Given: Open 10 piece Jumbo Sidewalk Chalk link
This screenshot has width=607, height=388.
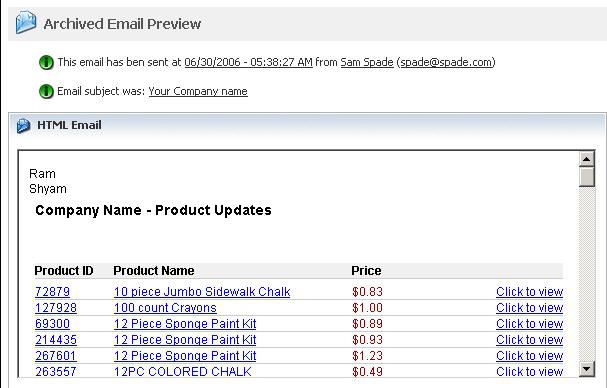Looking at the screenshot, I should (x=202, y=292).
